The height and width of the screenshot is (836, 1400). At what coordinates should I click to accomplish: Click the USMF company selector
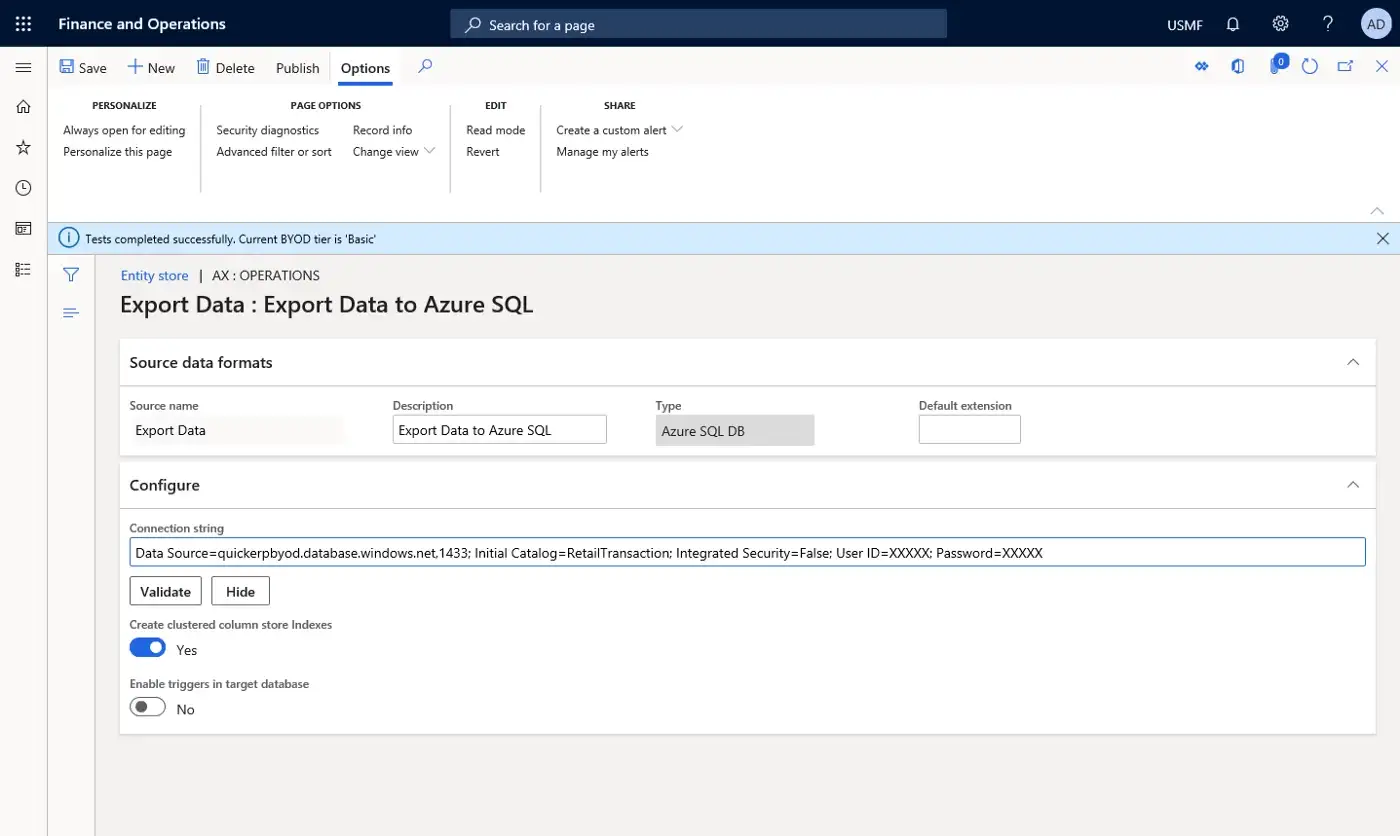(1185, 25)
